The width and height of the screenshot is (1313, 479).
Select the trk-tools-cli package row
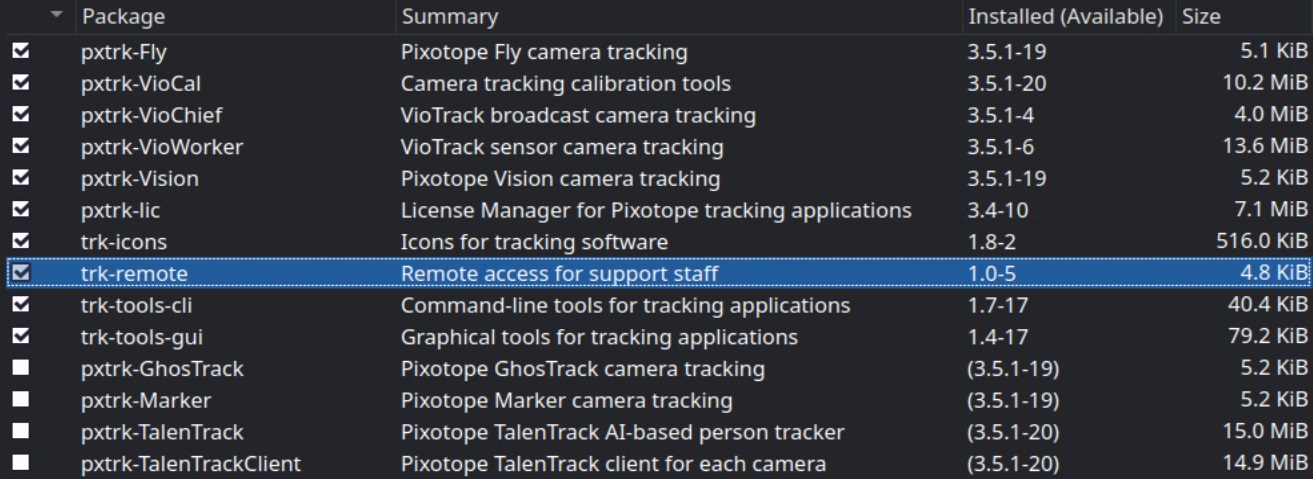pyautogui.click(x=136, y=305)
